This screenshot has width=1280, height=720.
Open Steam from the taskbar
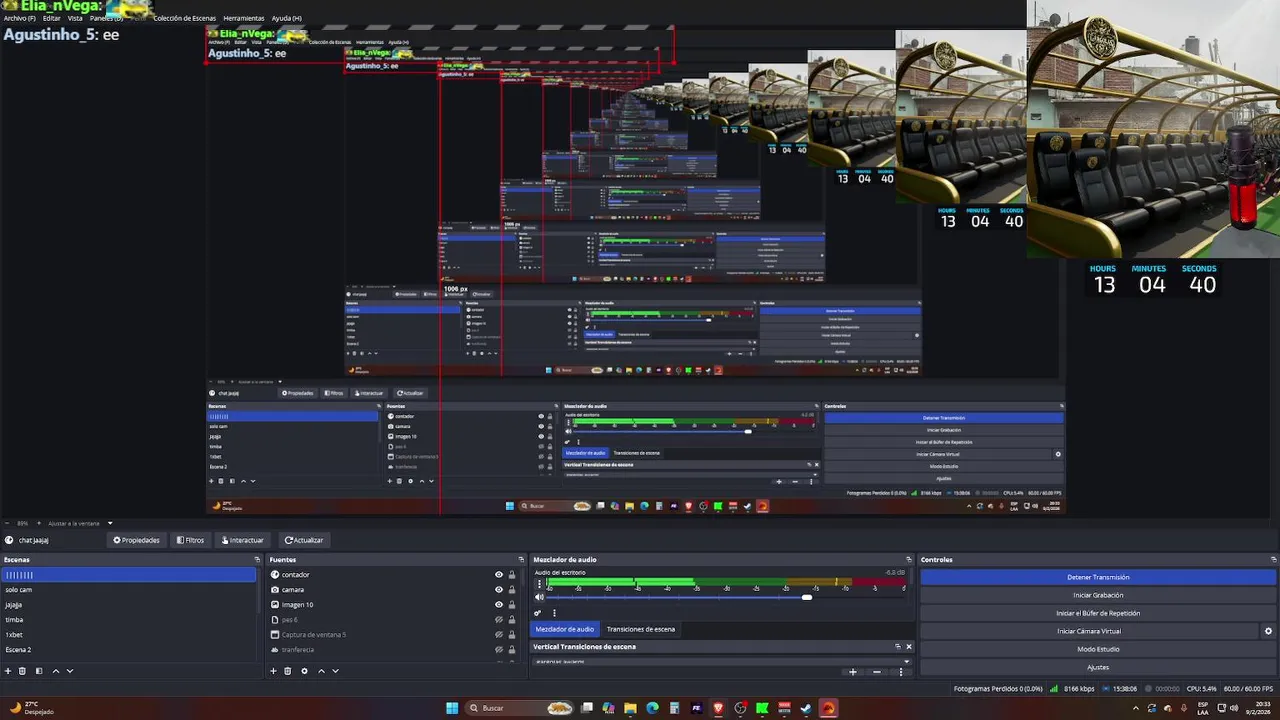pos(806,708)
